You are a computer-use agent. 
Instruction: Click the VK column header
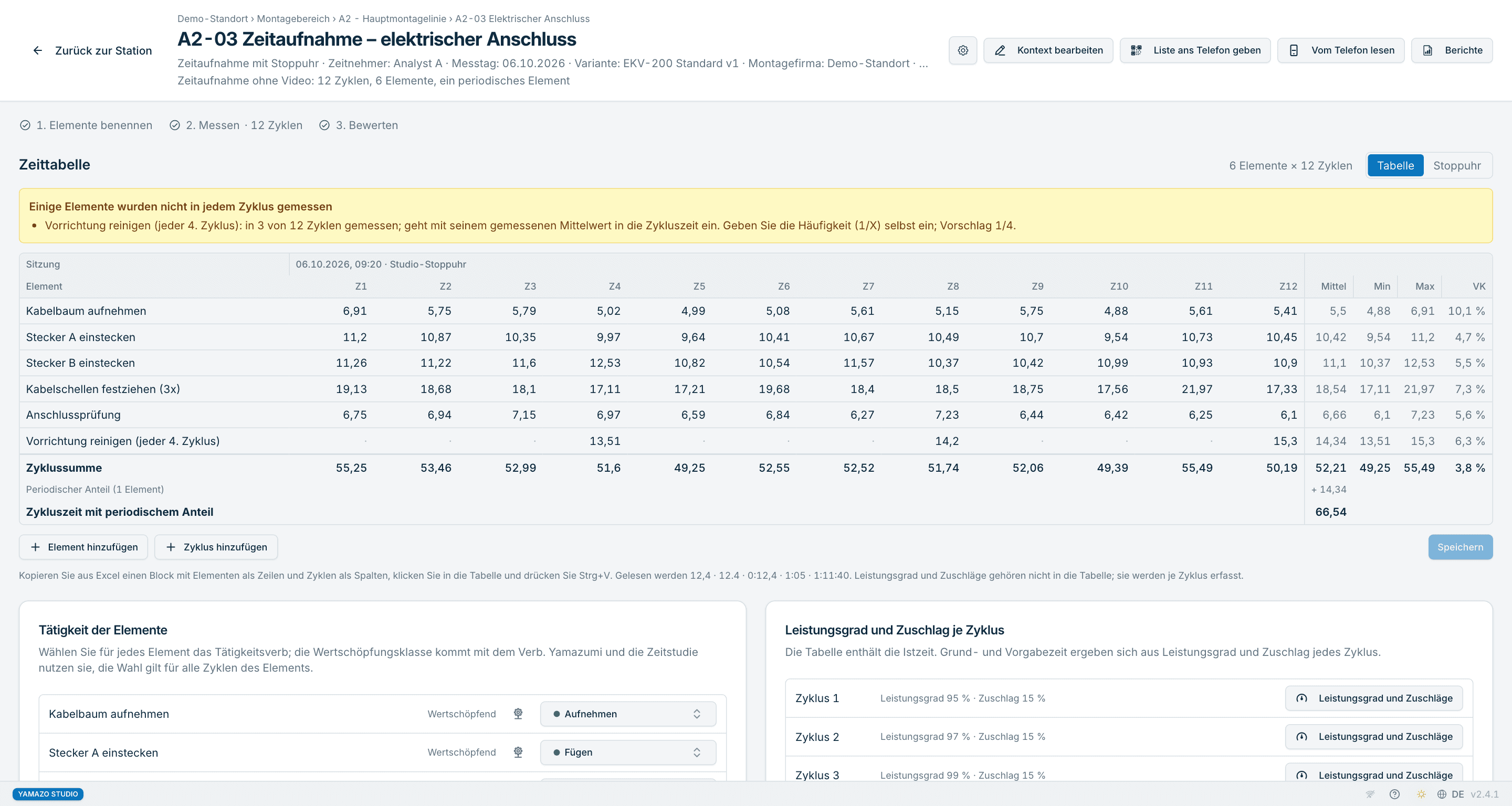pyautogui.click(x=1478, y=287)
